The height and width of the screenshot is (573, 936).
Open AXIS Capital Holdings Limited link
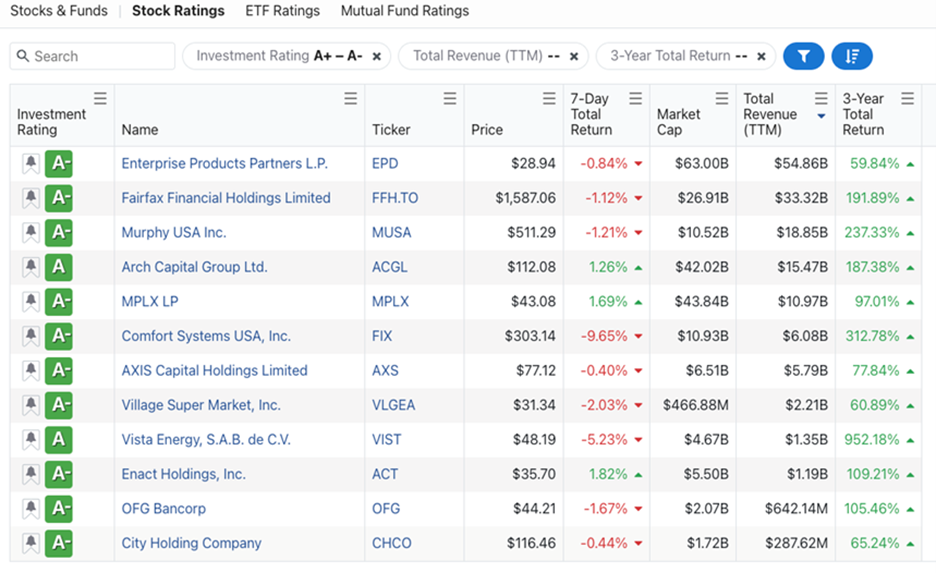214,371
